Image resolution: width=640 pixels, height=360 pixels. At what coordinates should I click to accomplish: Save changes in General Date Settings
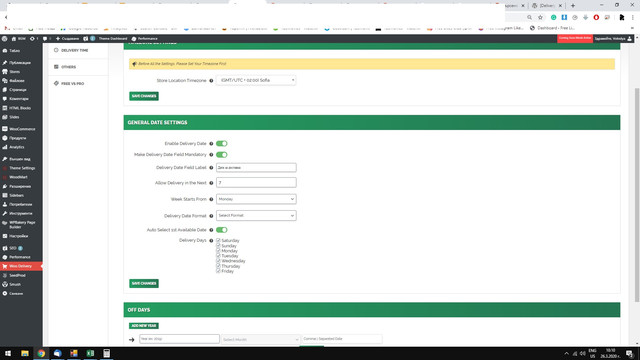(x=144, y=283)
